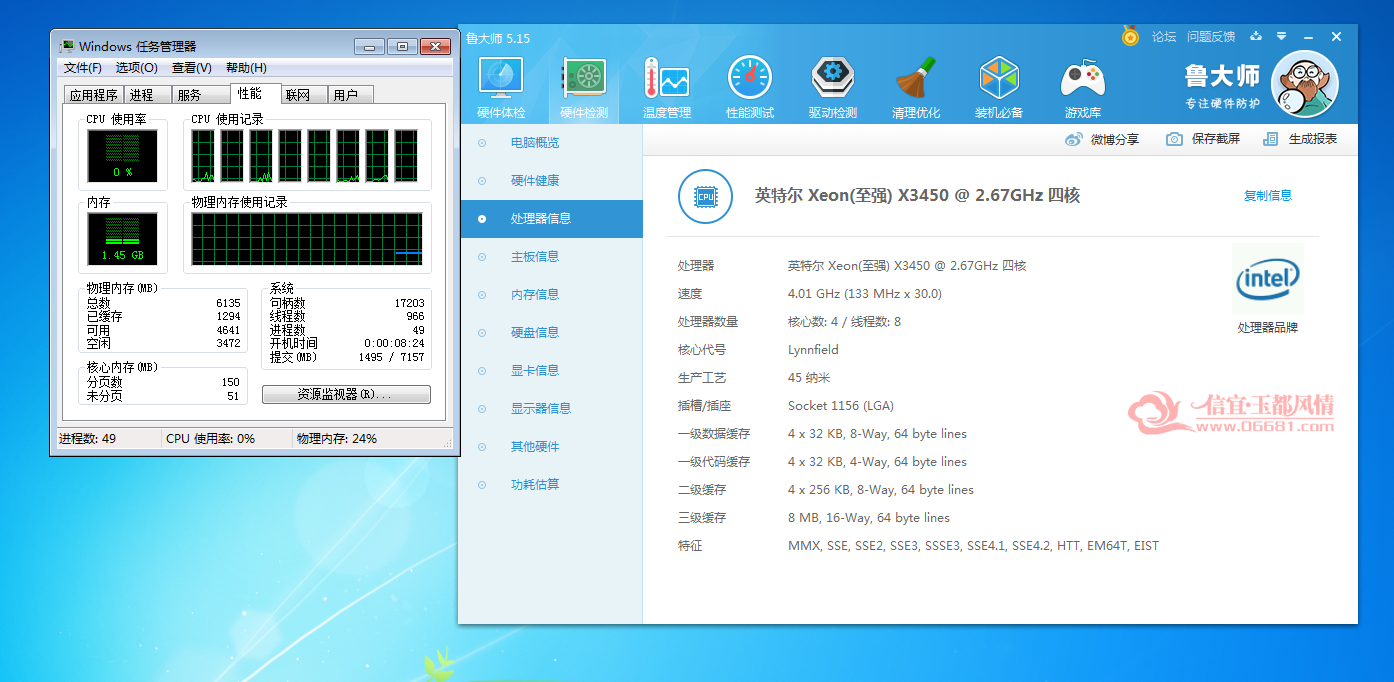Open the 选项(O) menu in Task Manager
The width and height of the screenshot is (1394, 682).
[x=137, y=68]
